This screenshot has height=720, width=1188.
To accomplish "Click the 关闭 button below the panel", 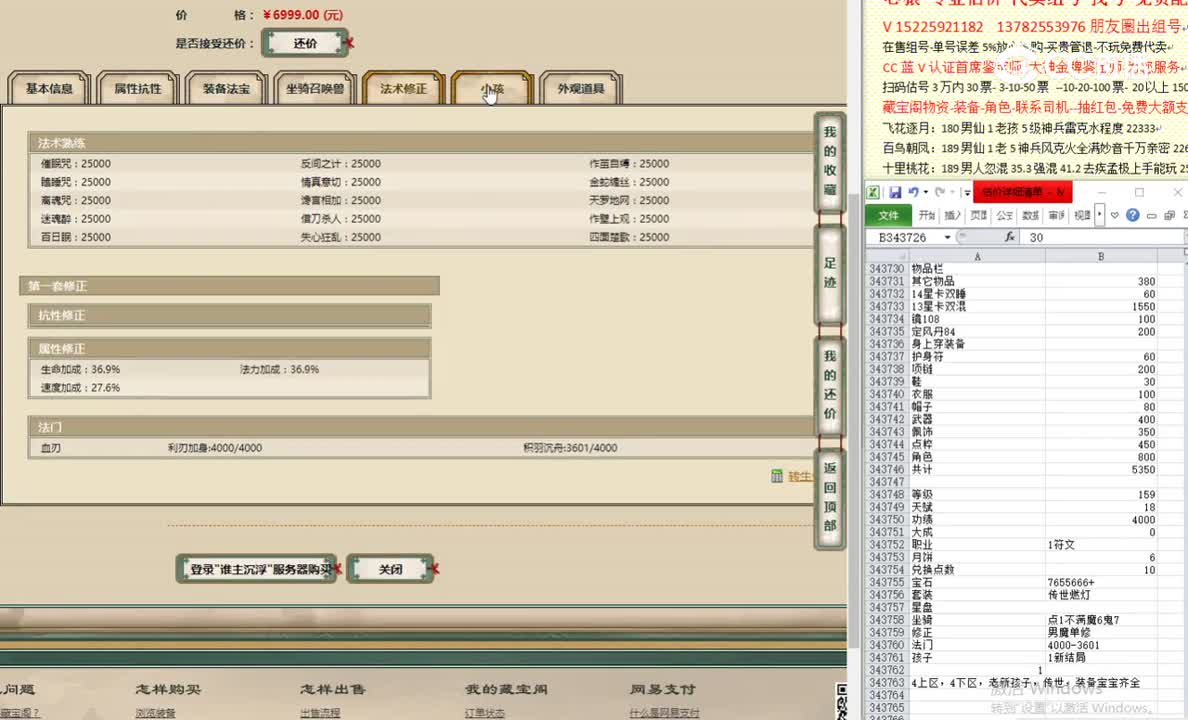I will point(390,567).
